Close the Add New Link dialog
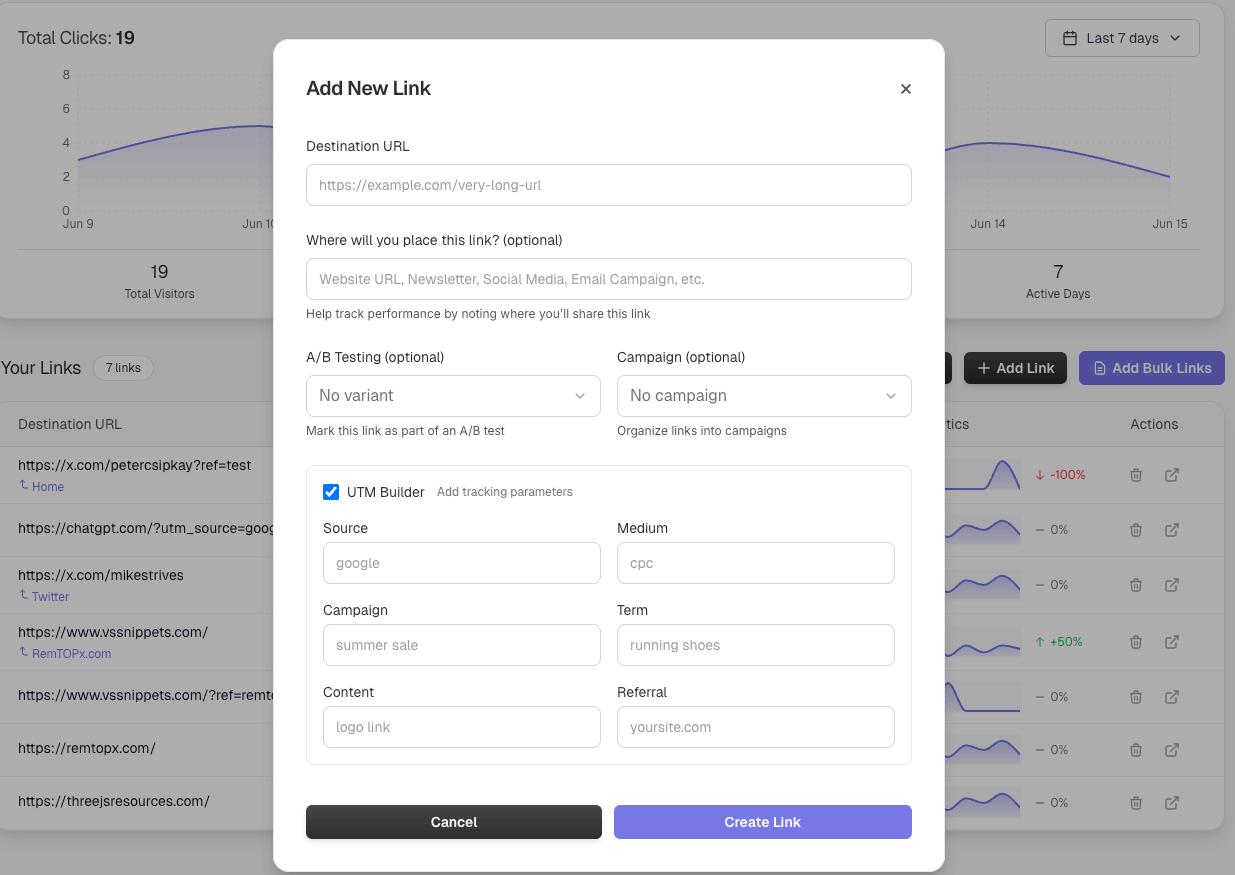This screenshot has width=1235, height=875. [x=905, y=89]
